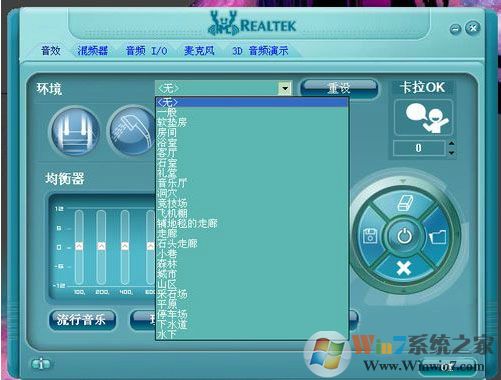Adjust the 400 Hz equalizer slider

tap(125, 246)
